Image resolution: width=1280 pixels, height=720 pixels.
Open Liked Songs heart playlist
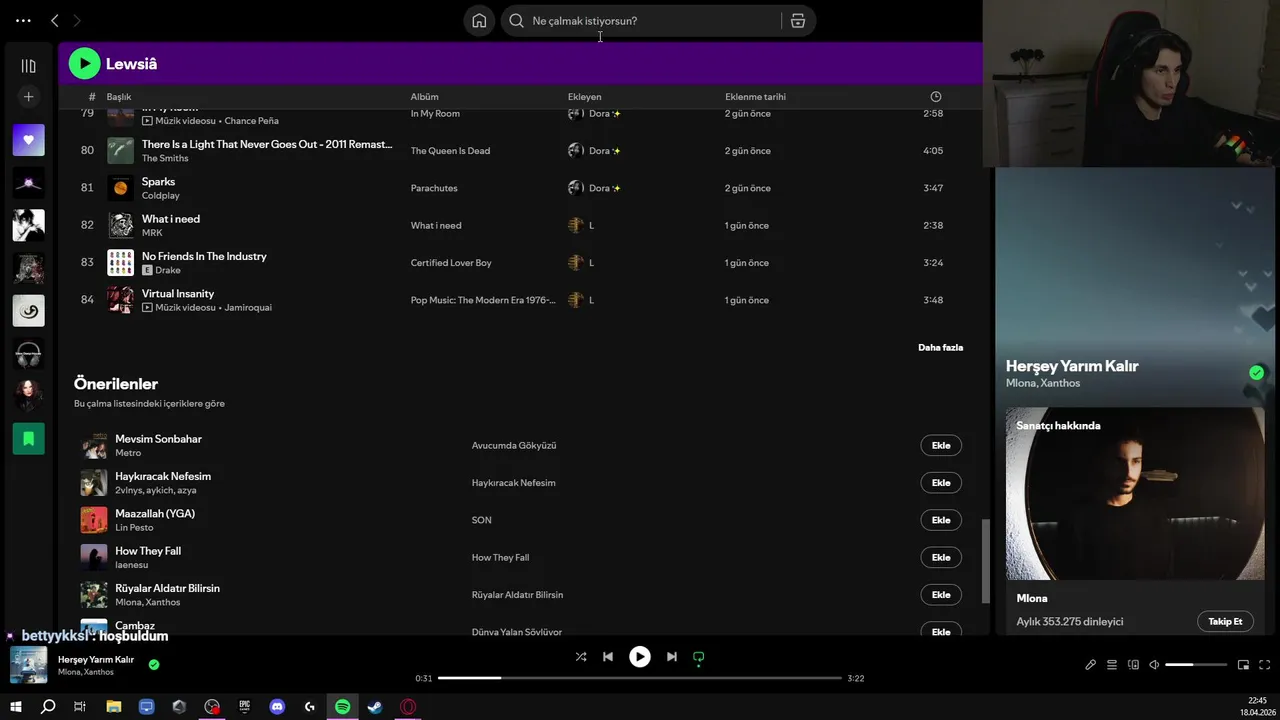pyautogui.click(x=28, y=140)
